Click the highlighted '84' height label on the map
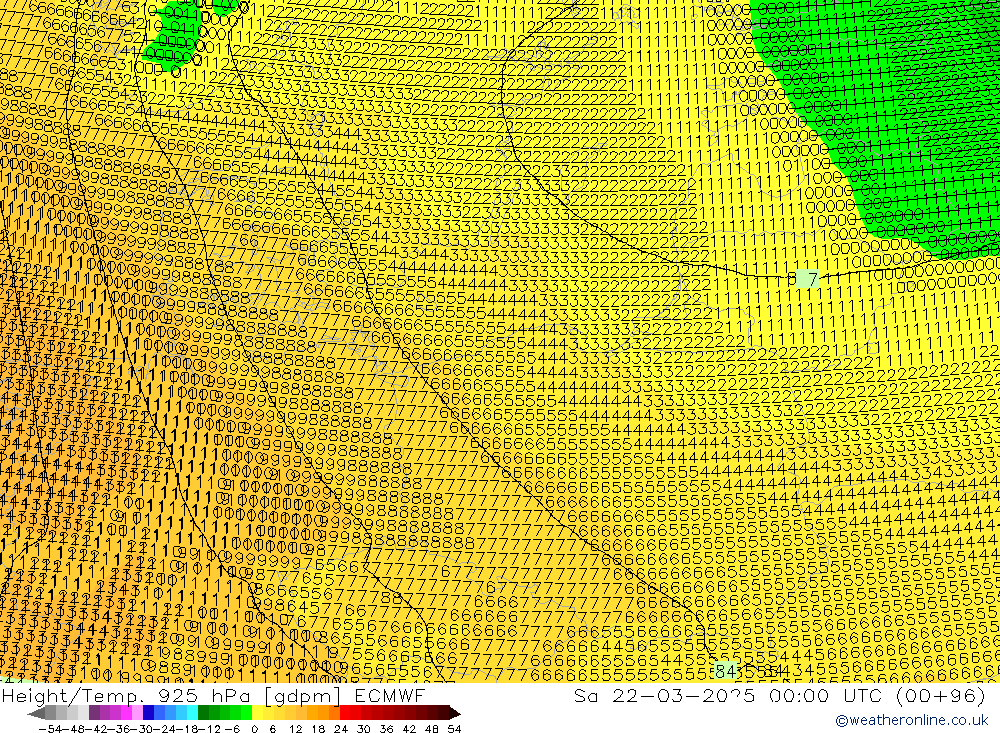 coord(726,671)
